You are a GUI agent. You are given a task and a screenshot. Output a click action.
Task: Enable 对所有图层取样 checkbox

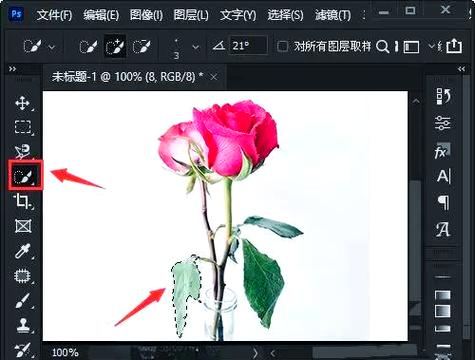click(x=282, y=46)
